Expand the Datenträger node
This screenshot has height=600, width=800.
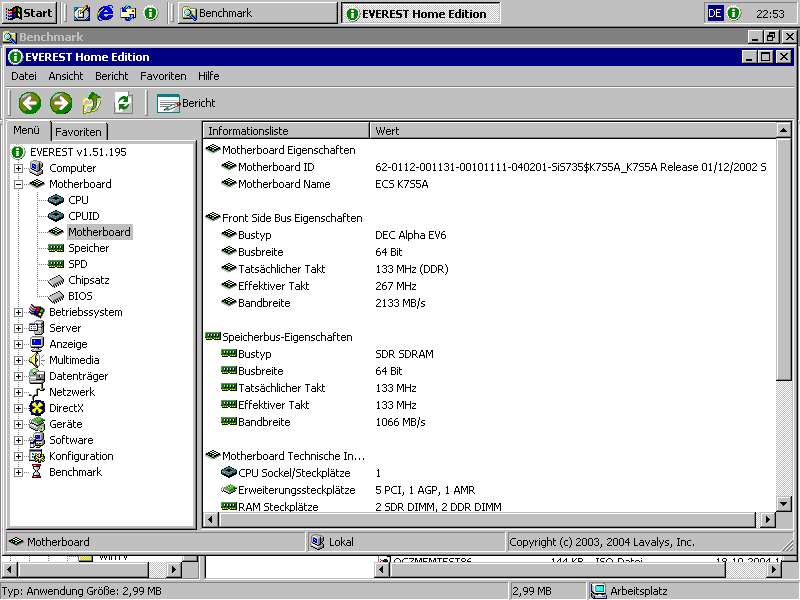point(18,377)
